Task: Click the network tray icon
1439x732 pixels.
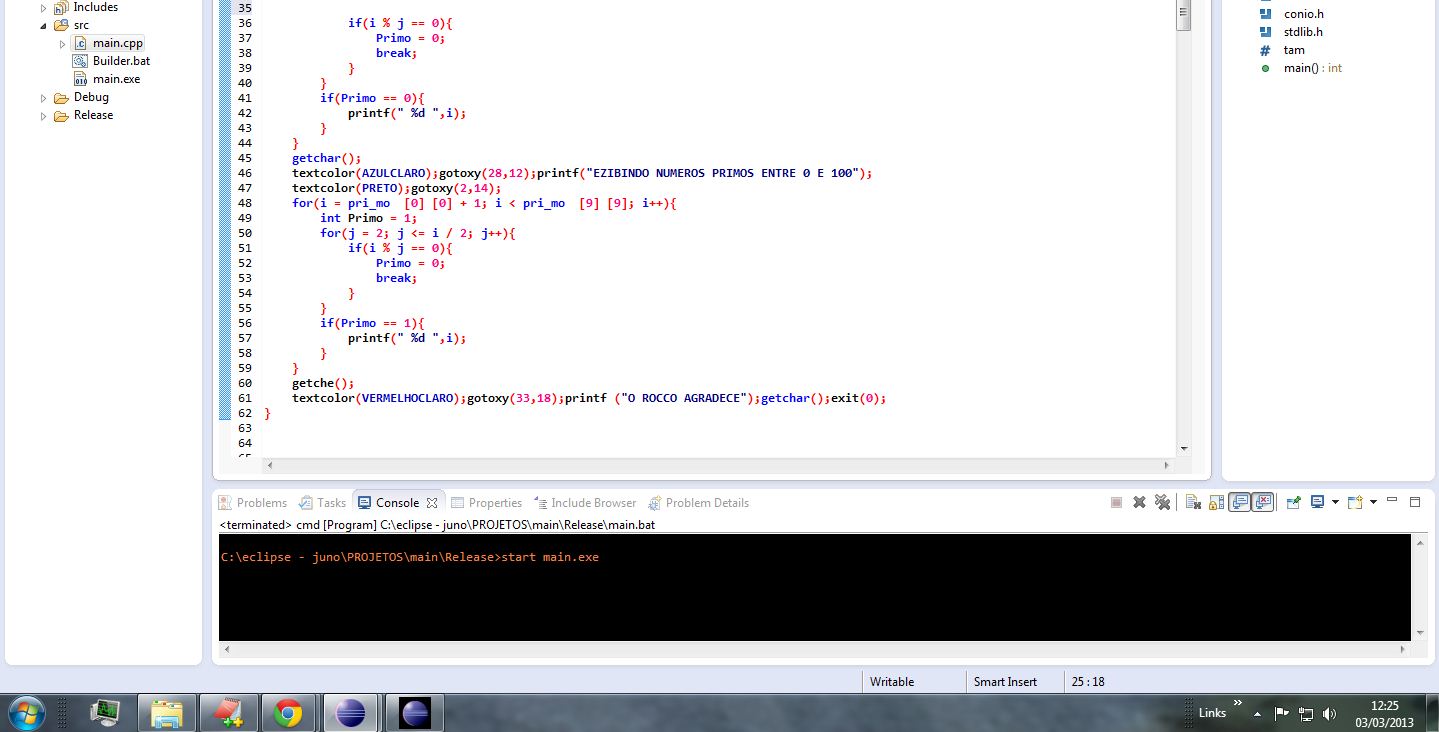Action: pos(1305,714)
